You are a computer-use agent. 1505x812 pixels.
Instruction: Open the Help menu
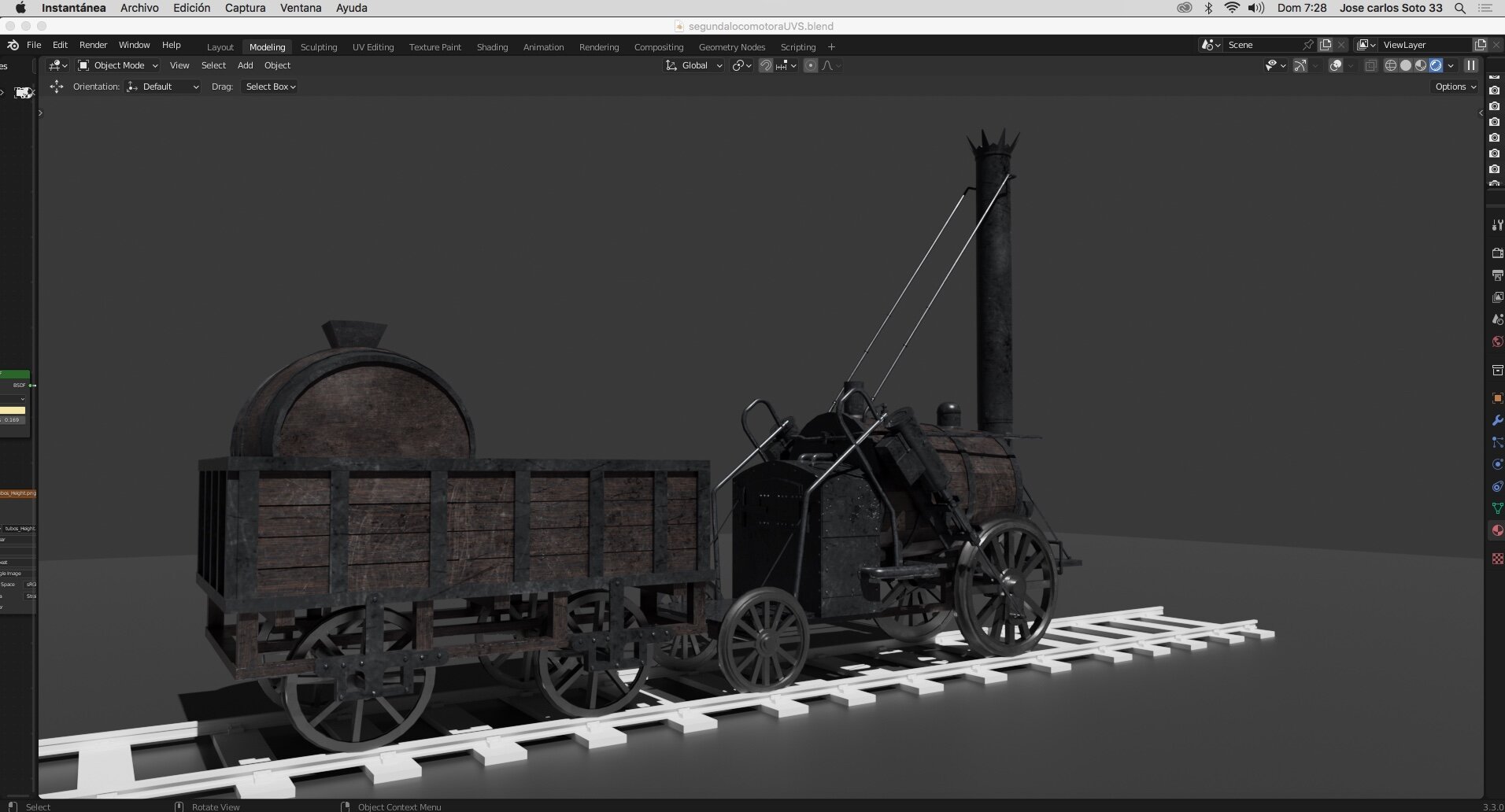point(171,45)
